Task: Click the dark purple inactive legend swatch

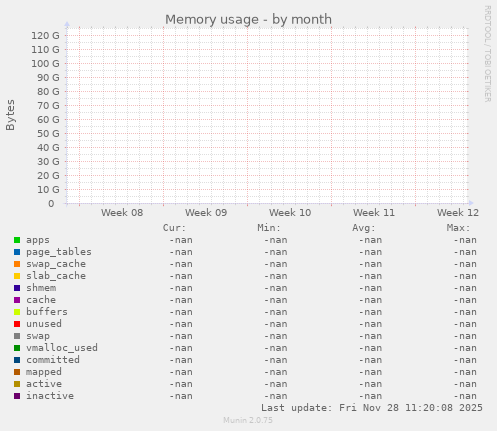Action: (x=17, y=396)
